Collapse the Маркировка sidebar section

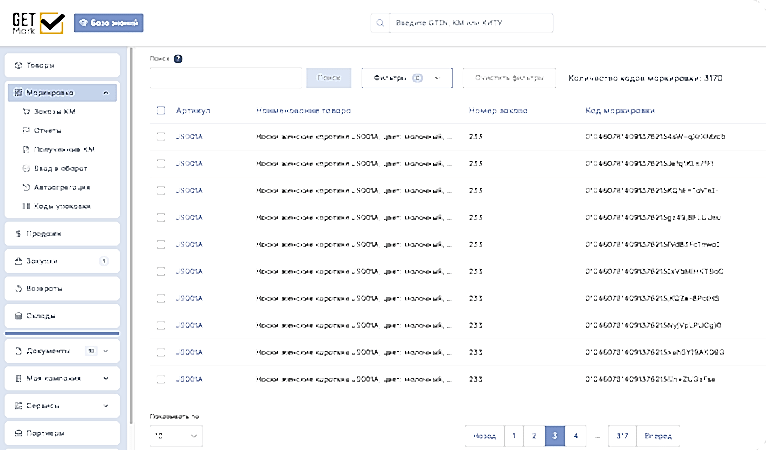coord(106,93)
